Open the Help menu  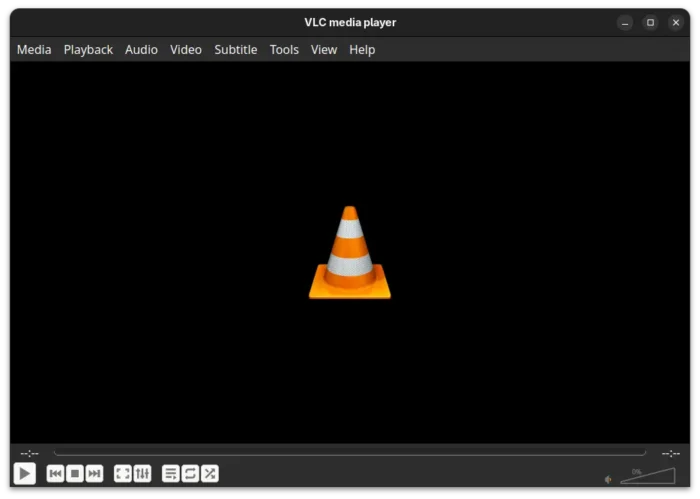(x=362, y=49)
